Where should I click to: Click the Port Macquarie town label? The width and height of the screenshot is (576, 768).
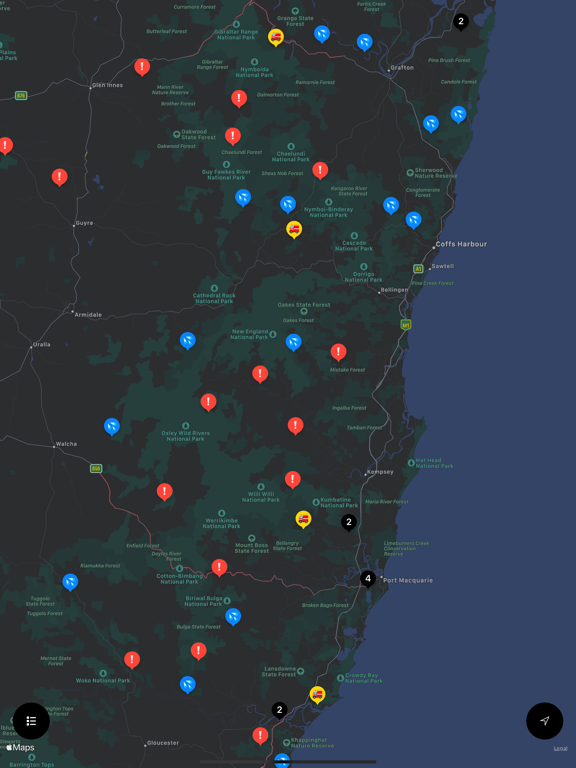coord(408,580)
